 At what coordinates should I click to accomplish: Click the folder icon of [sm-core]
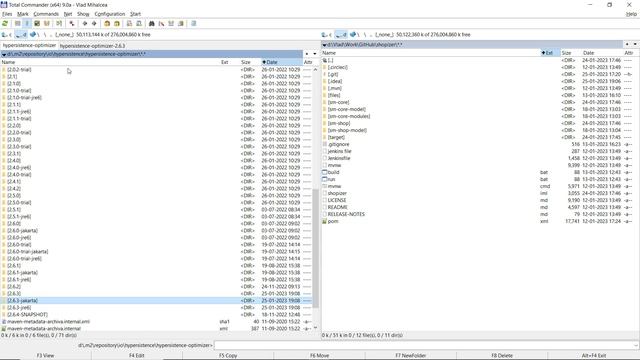coord(324,102)
